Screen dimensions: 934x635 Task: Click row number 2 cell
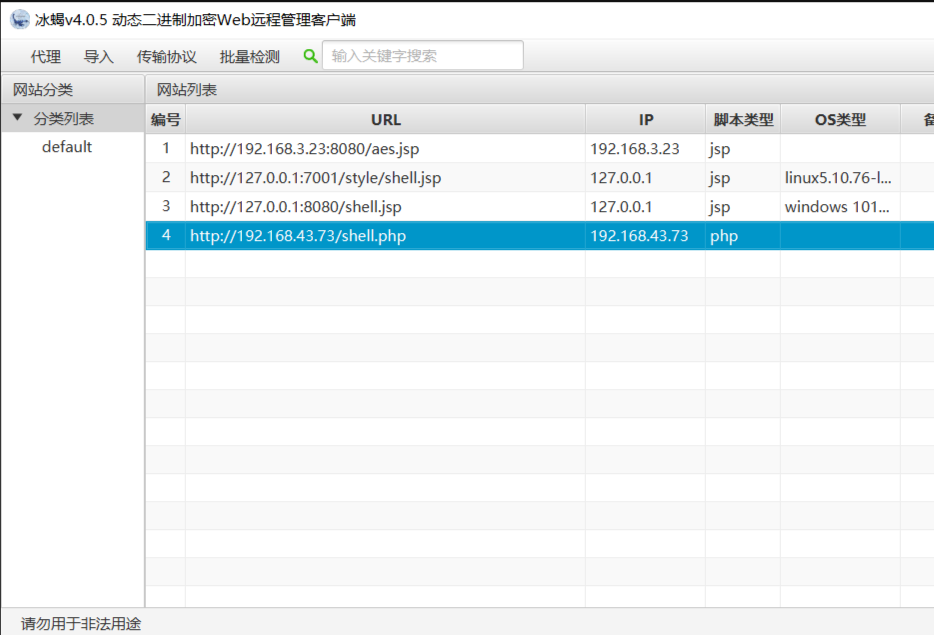pyautogui.click(x=166, y=178)
